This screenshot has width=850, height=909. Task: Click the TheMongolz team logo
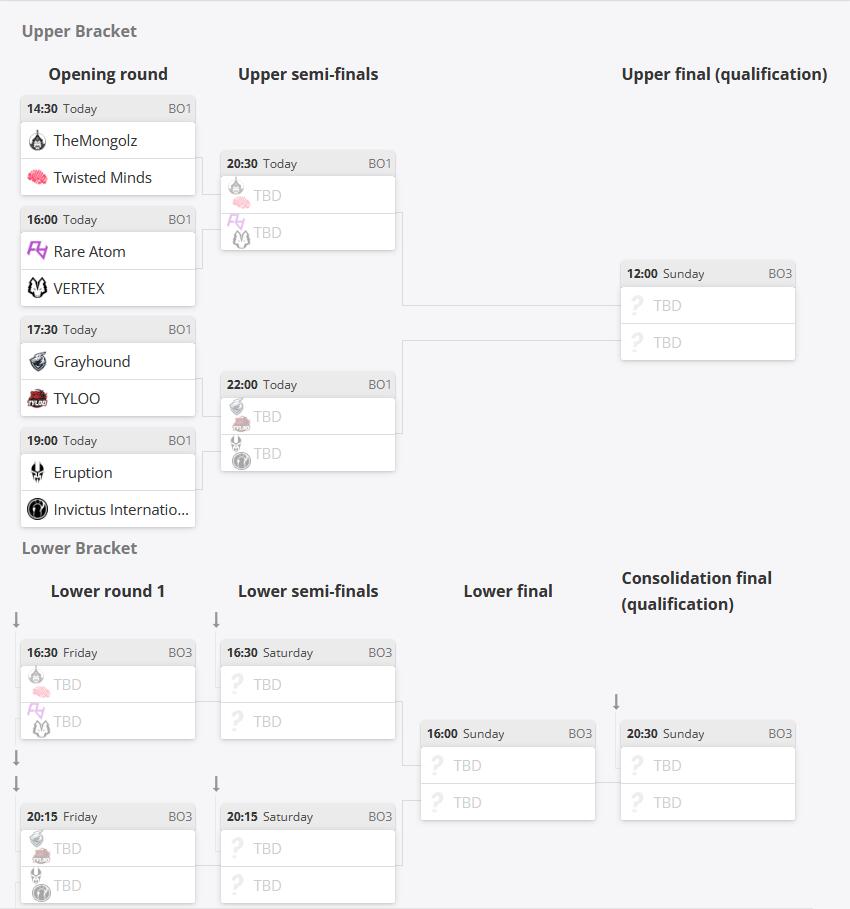coord(37,140)
